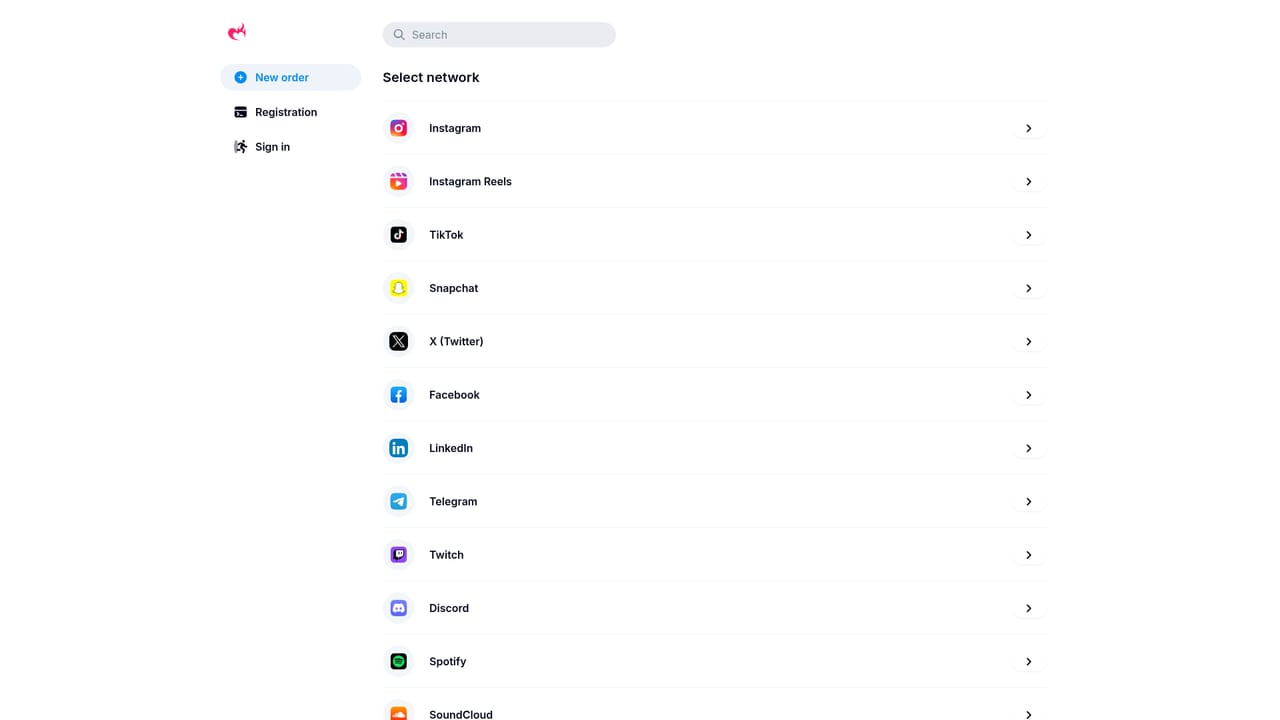Click the TikTok logo icon

398,235
